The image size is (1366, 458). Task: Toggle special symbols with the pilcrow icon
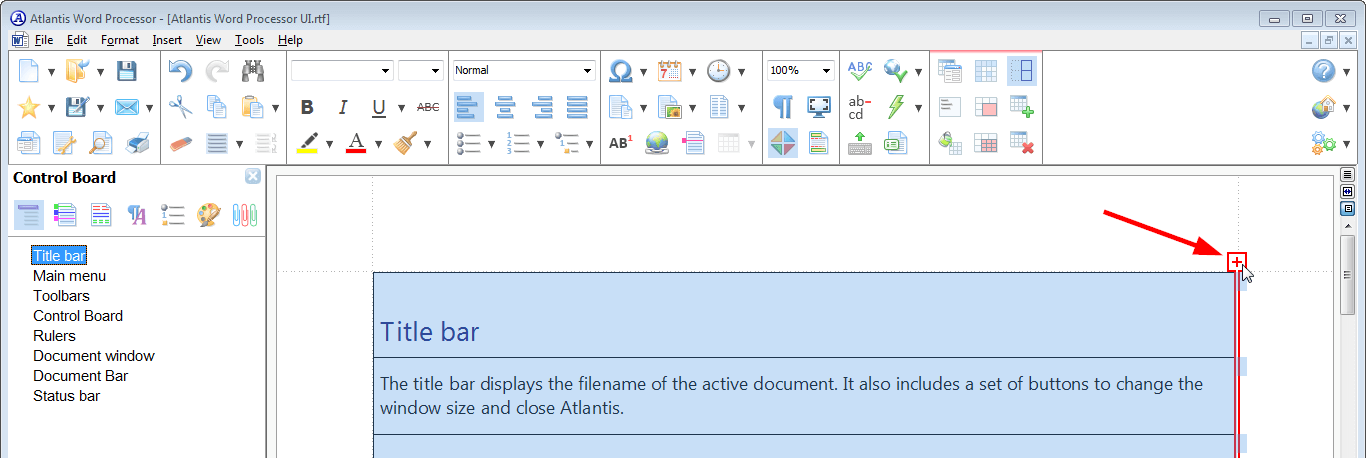(783, 107)
